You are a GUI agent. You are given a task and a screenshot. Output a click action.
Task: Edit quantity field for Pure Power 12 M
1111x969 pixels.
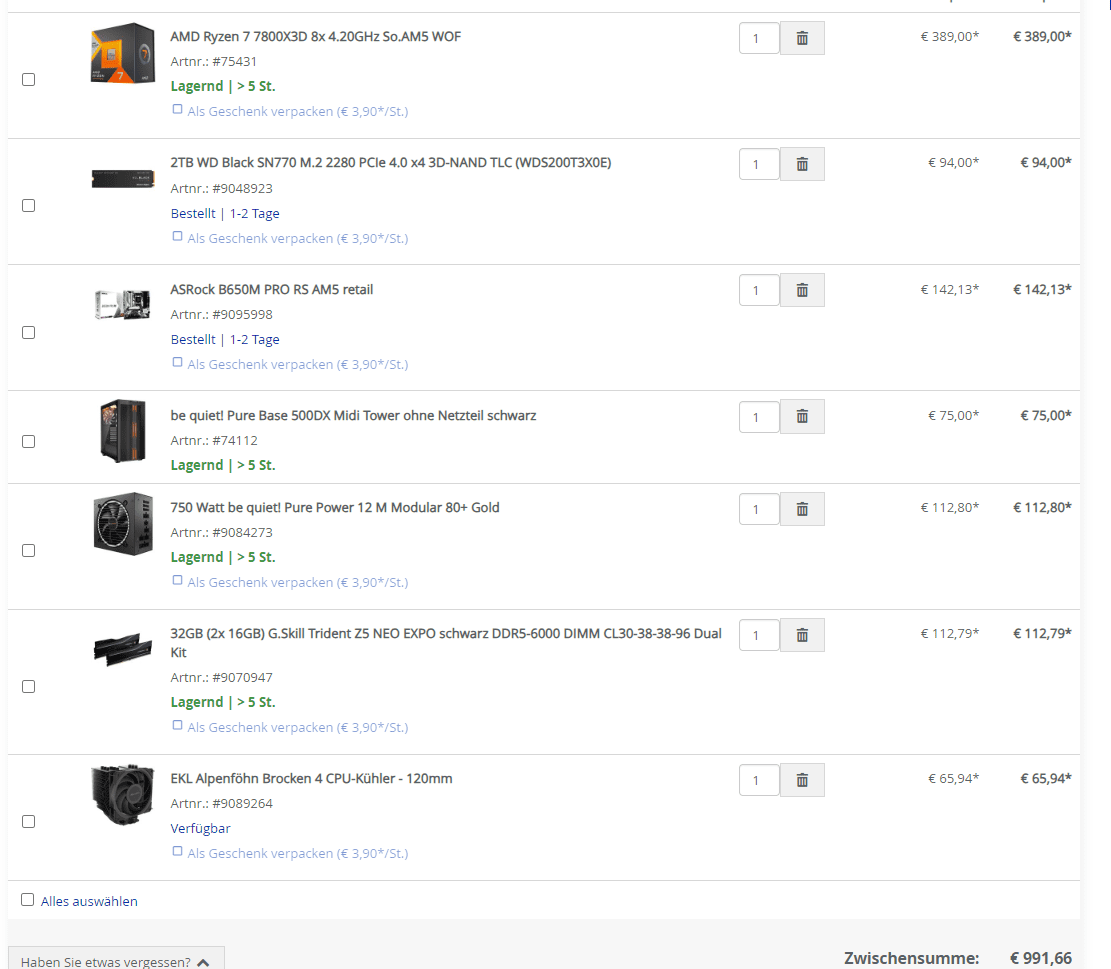[759, 509]
